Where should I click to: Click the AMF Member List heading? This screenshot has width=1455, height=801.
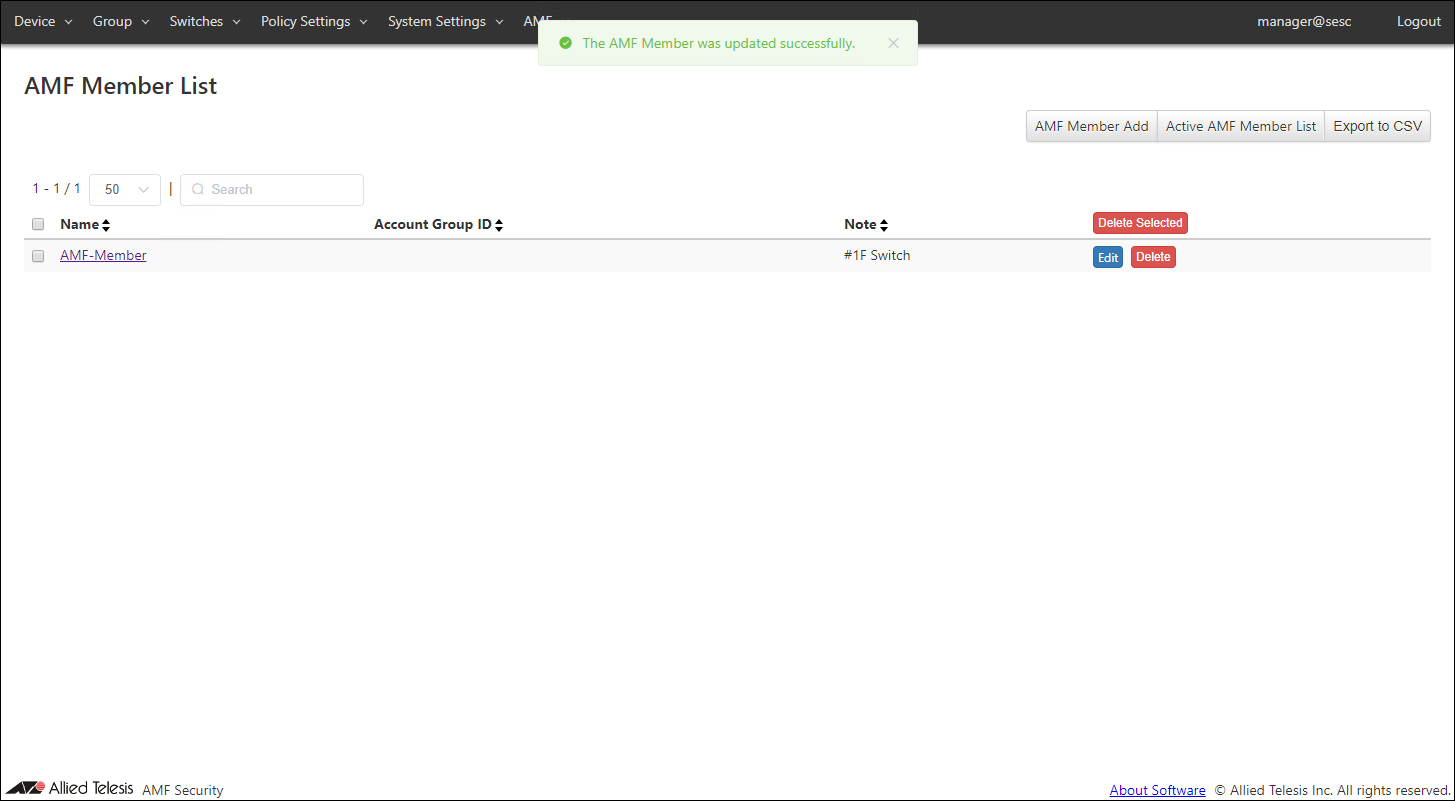pos(120,86)
